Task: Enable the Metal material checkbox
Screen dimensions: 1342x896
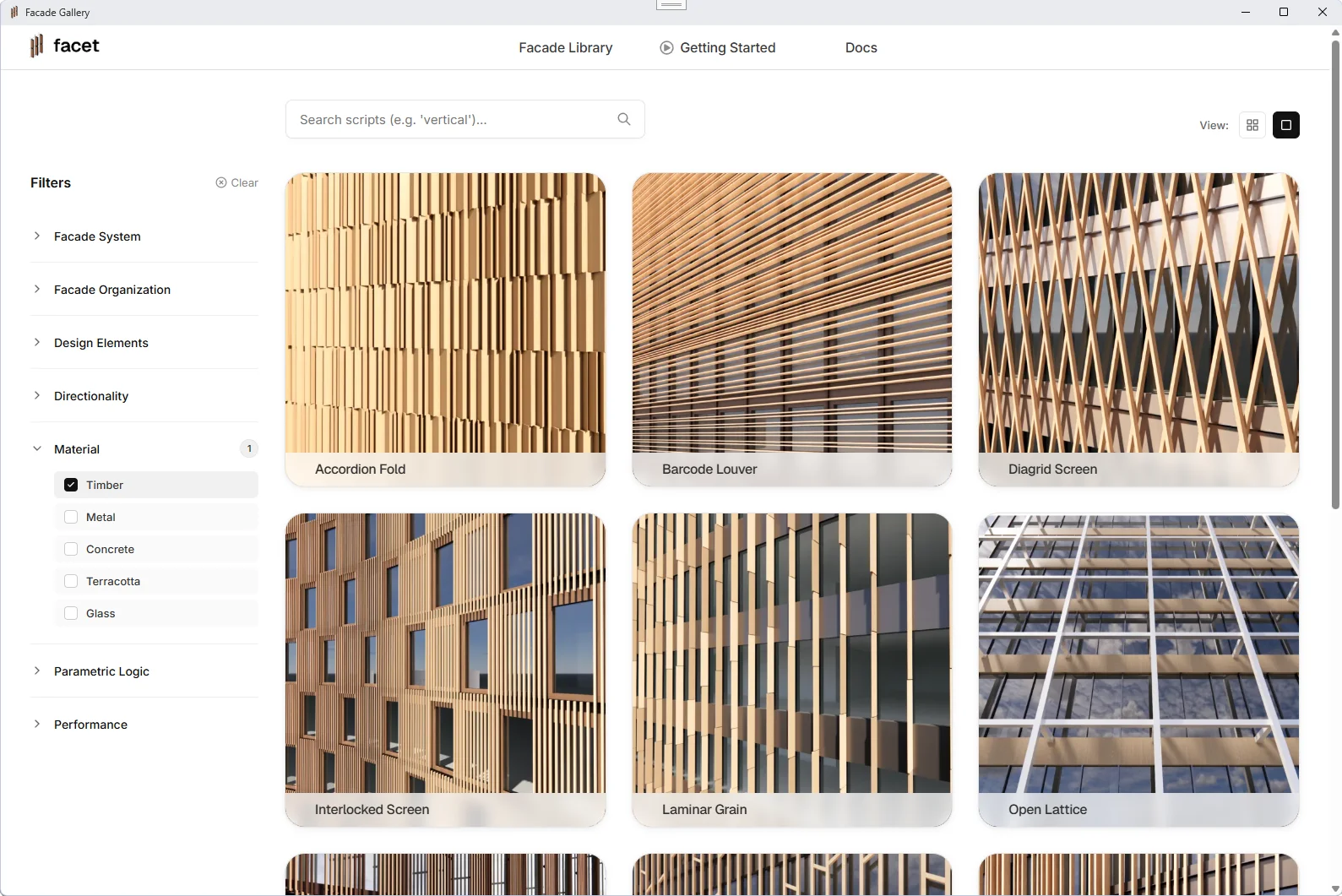Action: coord(71,517)
